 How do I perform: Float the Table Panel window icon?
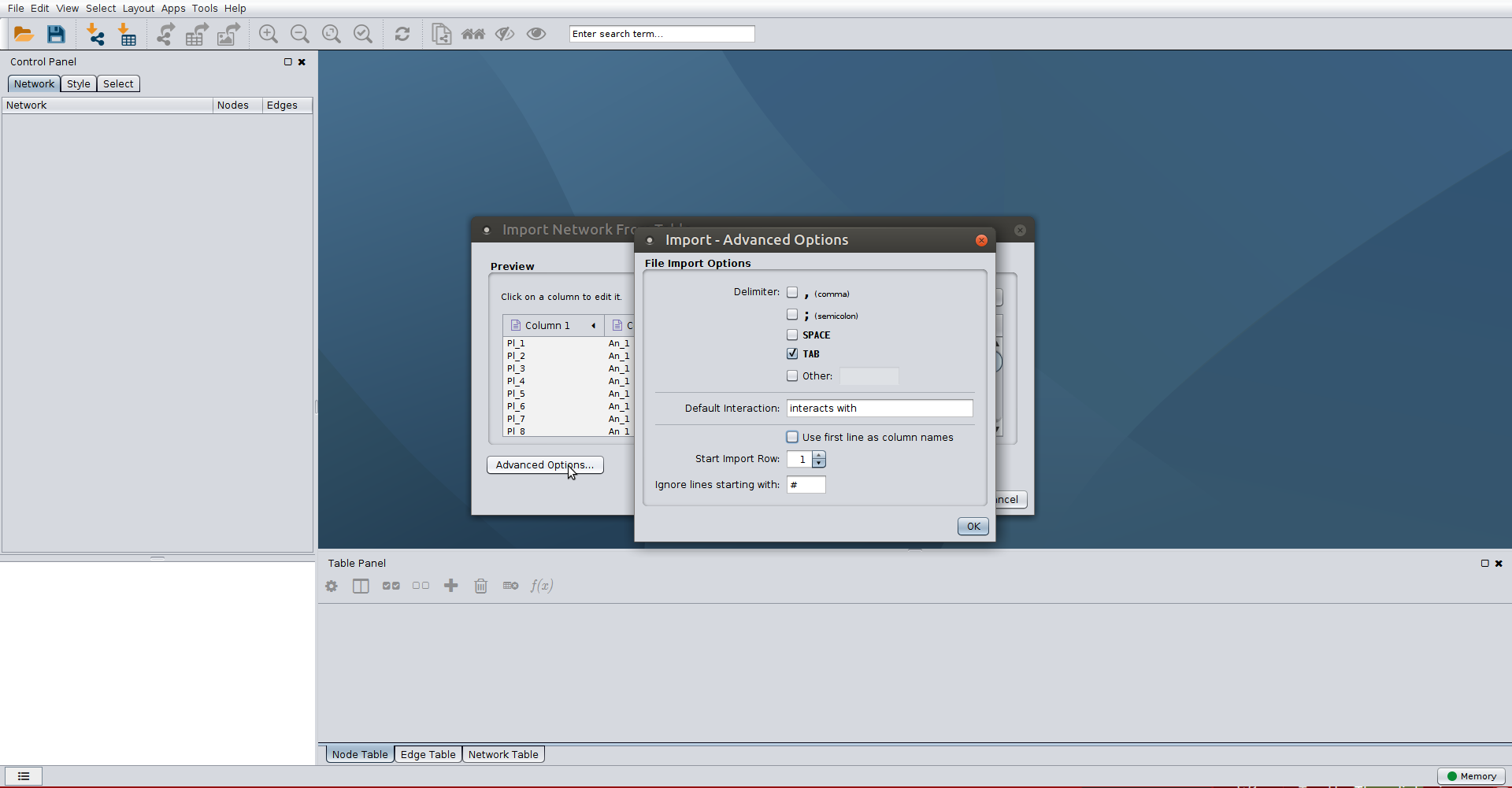(1484, 564)
